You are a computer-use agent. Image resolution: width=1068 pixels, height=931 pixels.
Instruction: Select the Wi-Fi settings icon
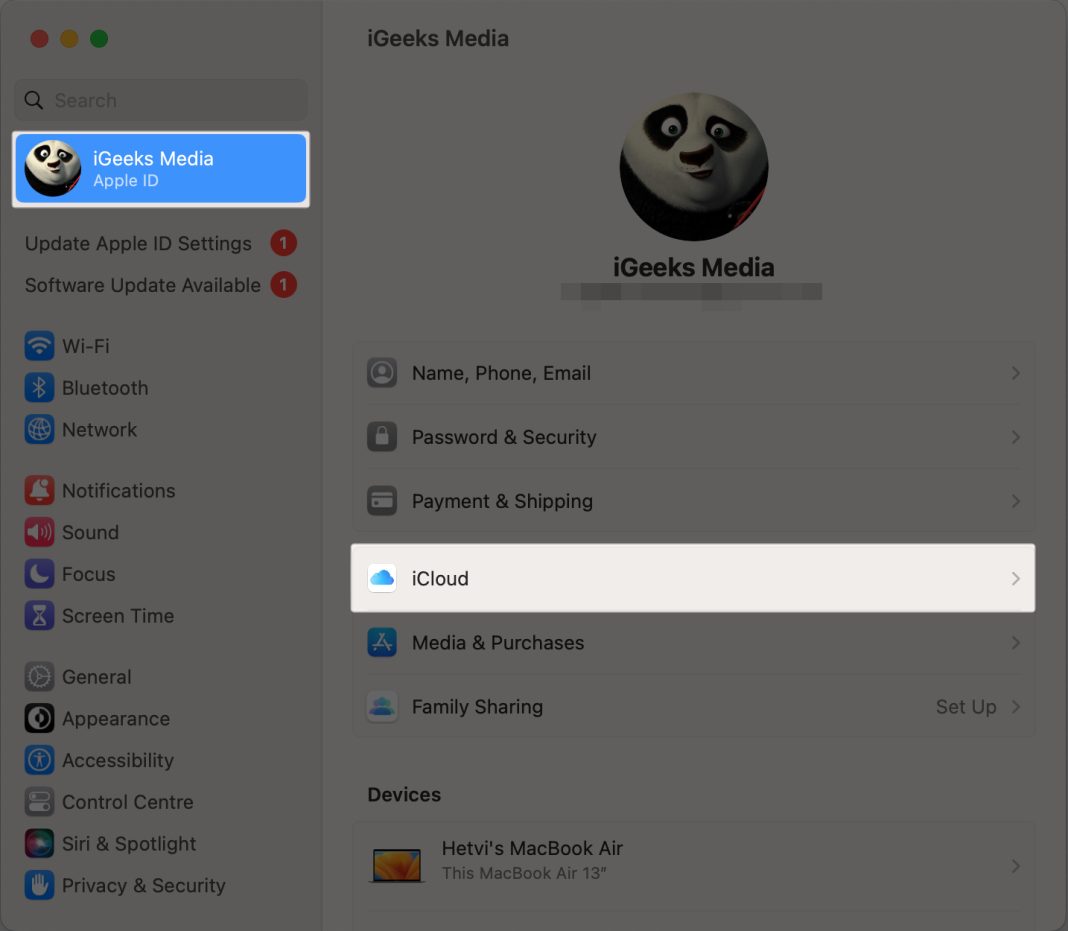[38, 345]
